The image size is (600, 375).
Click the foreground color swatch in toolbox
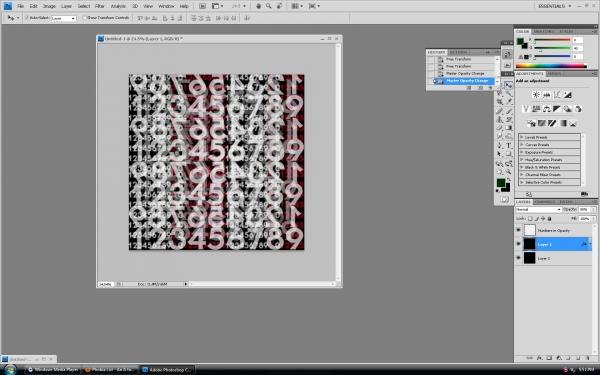pyautogui.click(x=501, y=183)
